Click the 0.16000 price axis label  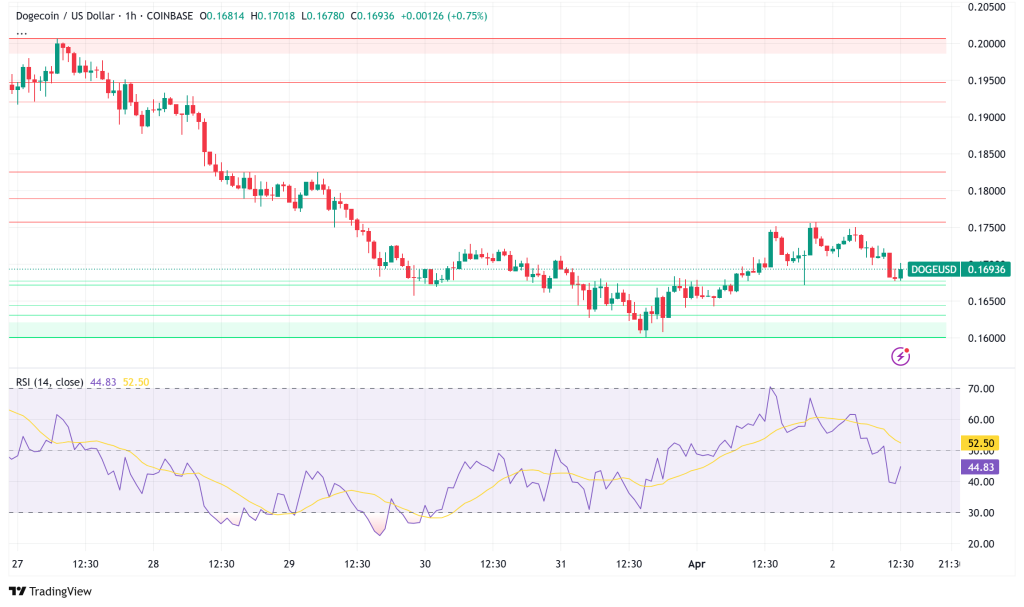(x=986, y=338)
